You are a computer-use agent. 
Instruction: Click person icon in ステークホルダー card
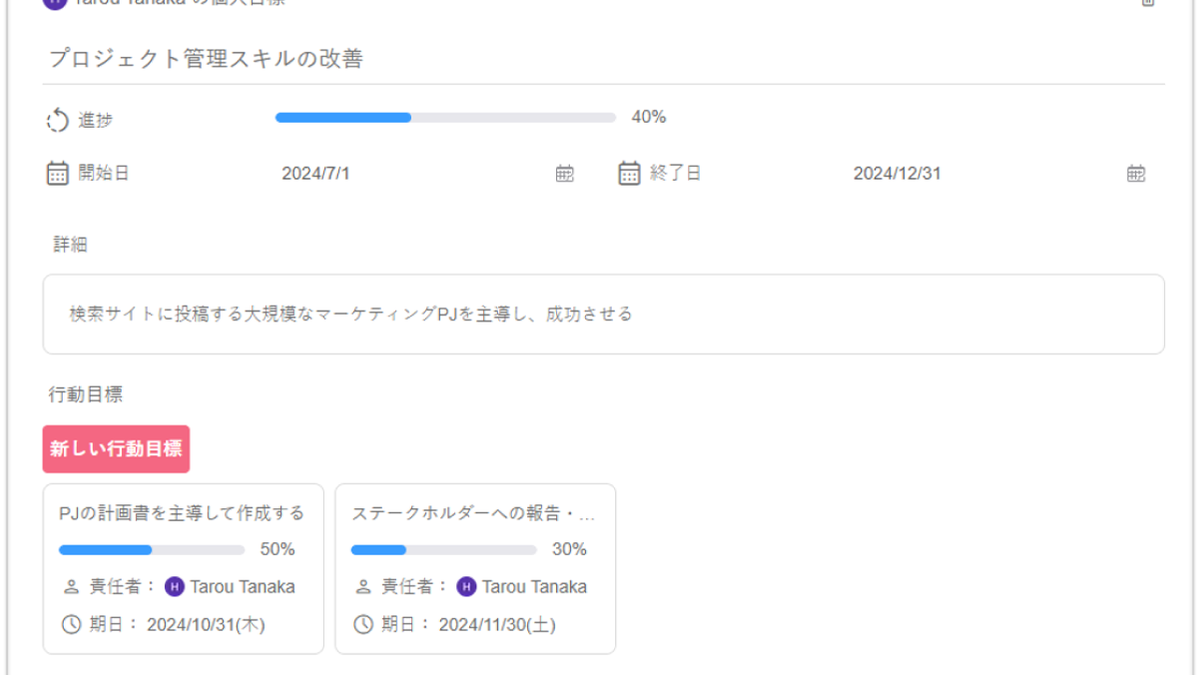point(363,587)
